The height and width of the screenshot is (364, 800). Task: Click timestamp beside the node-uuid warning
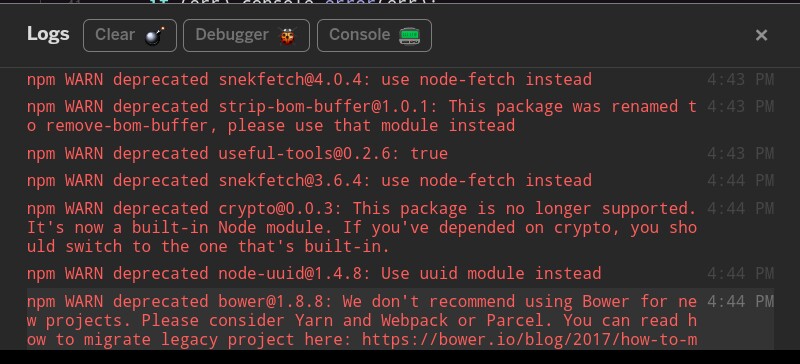[x=740, y=274]
